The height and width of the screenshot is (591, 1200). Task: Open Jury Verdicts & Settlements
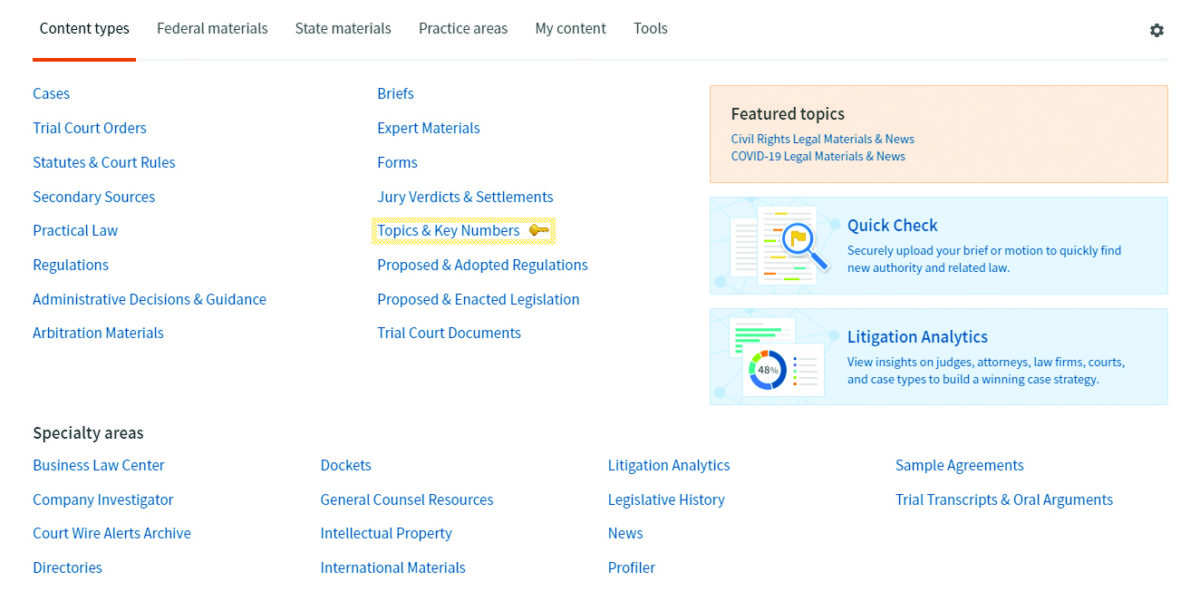pos(465,197)
